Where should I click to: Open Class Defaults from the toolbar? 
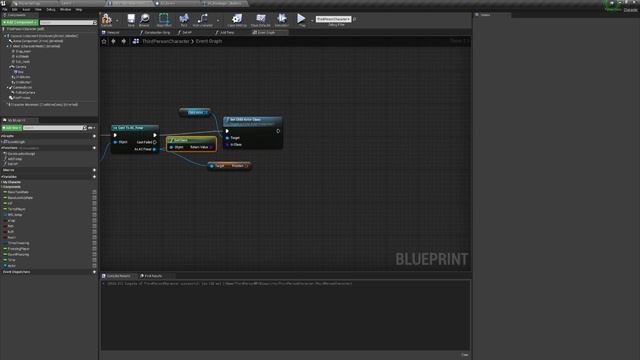(x=260, y=19)
